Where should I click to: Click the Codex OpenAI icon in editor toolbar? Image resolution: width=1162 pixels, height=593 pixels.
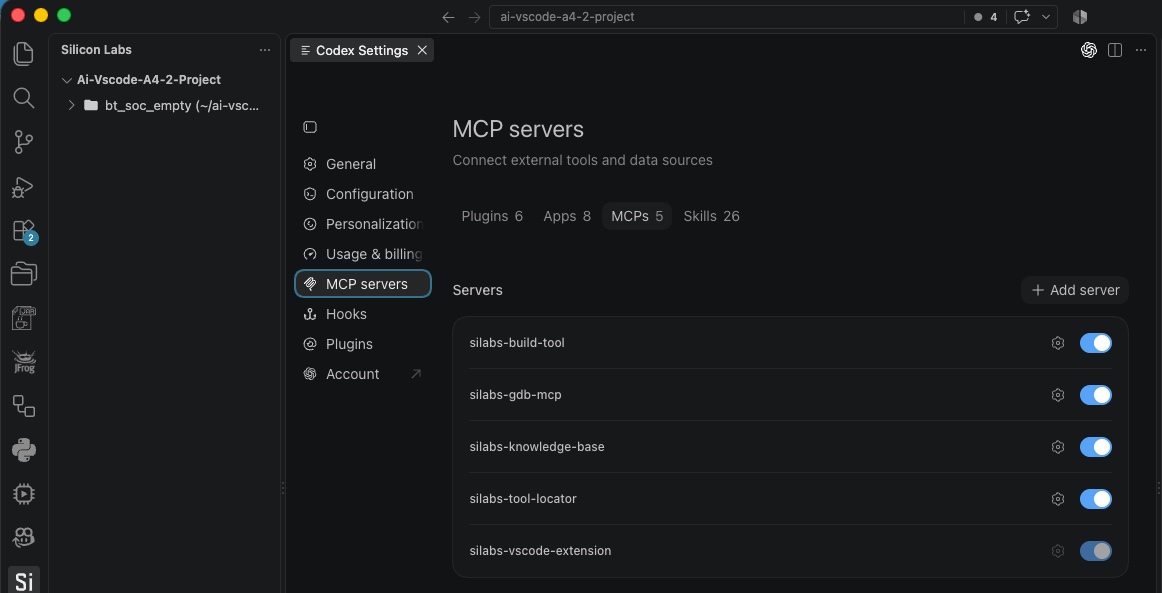(1089, 50)
